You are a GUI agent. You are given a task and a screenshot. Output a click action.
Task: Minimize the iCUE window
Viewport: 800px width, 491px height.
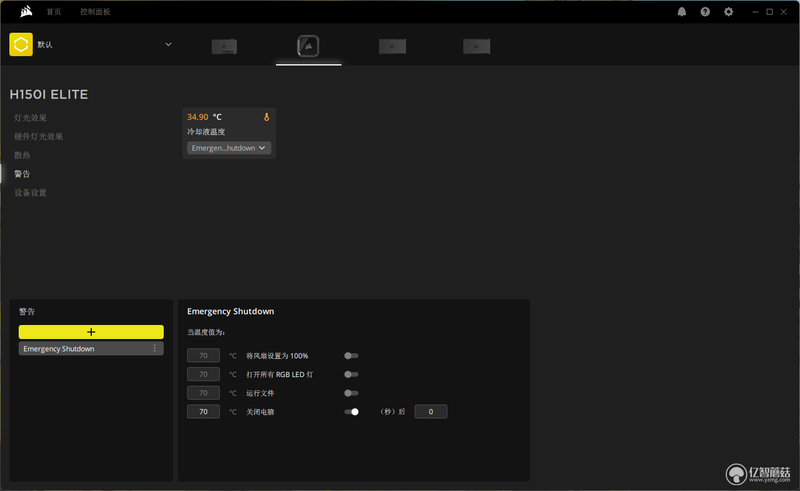pos(755,12)
